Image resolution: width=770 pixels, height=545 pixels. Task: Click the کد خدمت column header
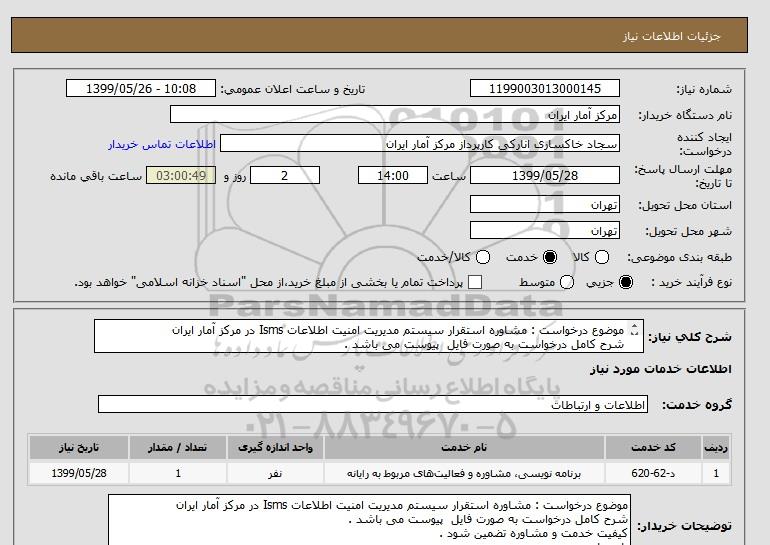tap(653, 447)
